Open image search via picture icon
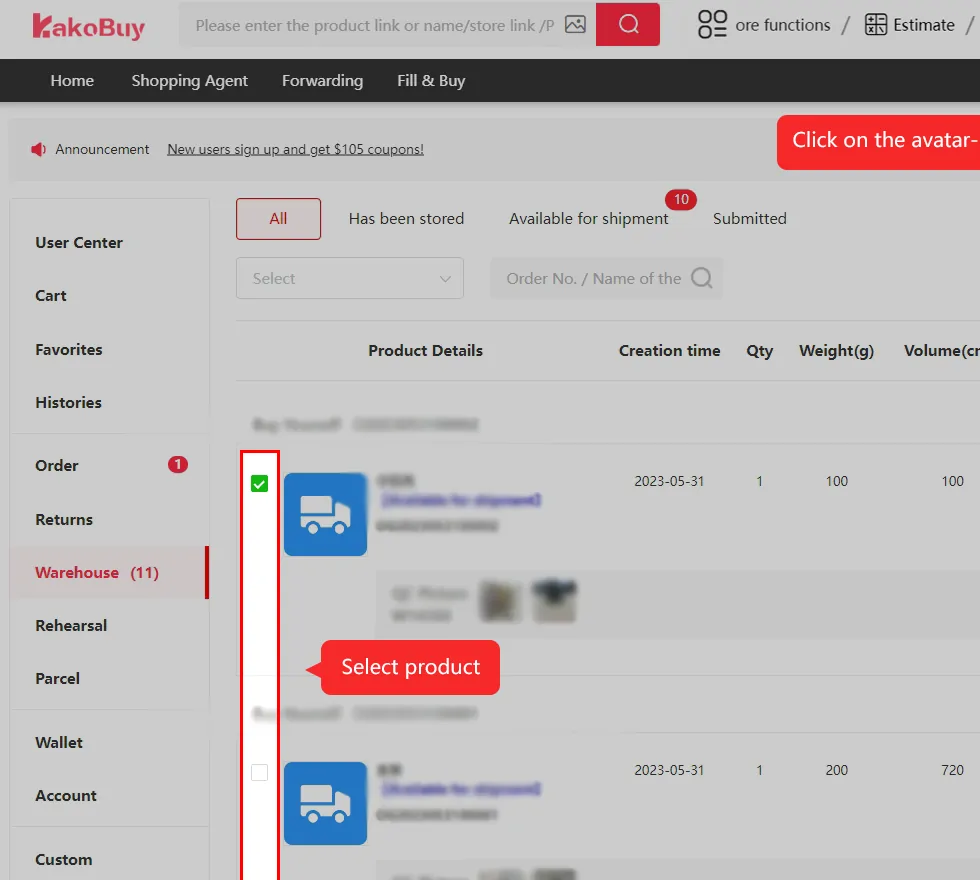980x880 pixels. coord(575,24)
